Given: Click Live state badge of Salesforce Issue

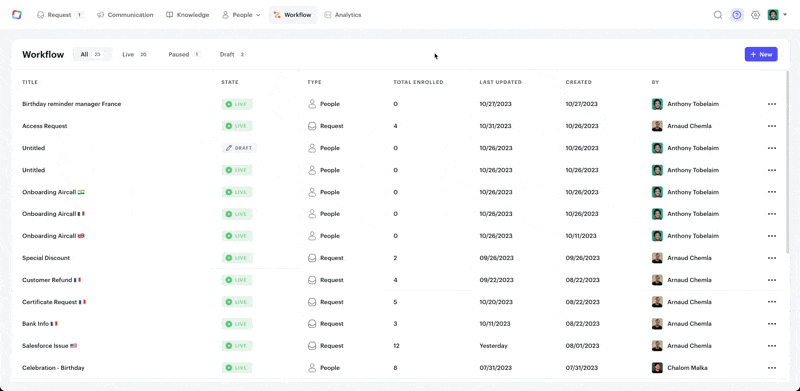Looking at the screenshot, I should (237, 346).
